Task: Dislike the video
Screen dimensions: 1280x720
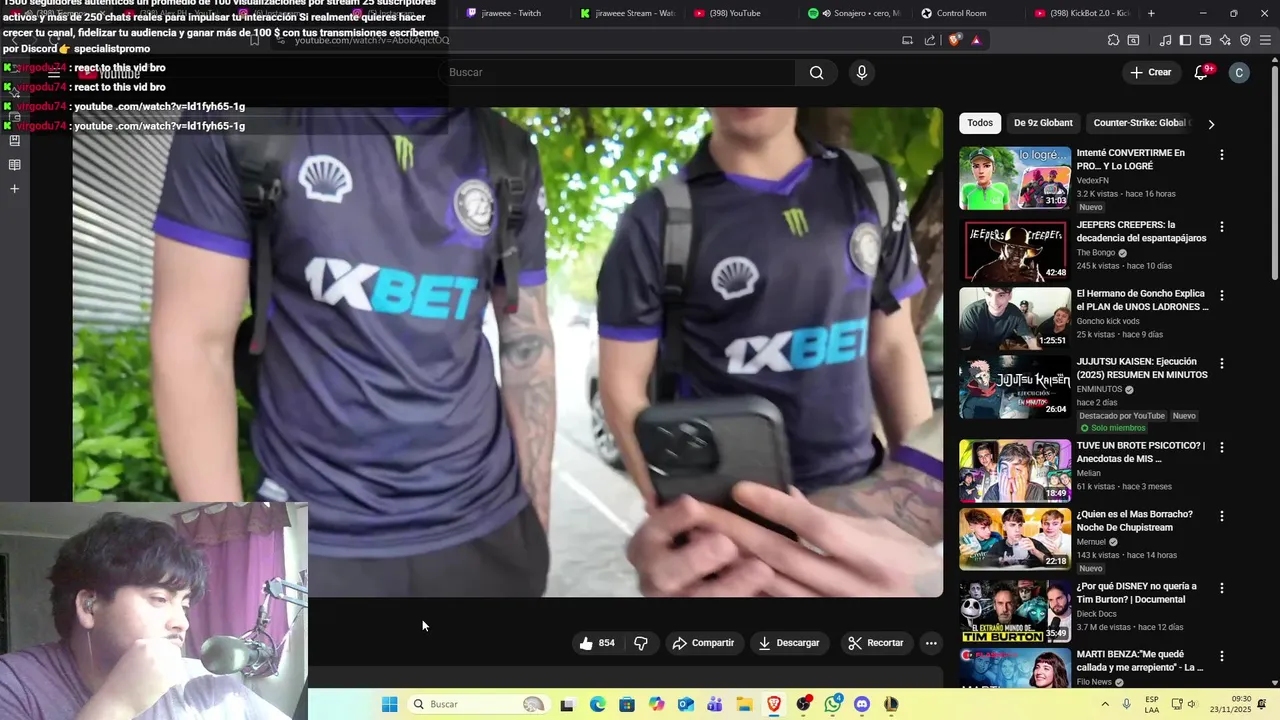Action: pyautogui.click(x=642, y=643)
